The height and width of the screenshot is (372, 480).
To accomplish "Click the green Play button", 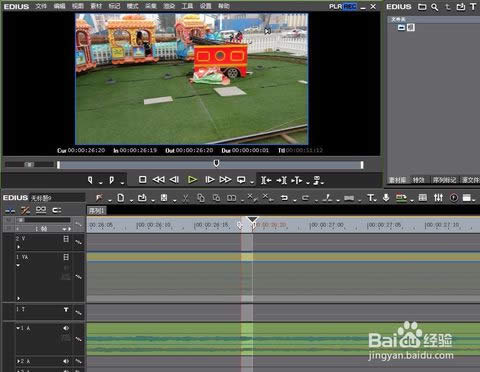I will tap(192, 180).
